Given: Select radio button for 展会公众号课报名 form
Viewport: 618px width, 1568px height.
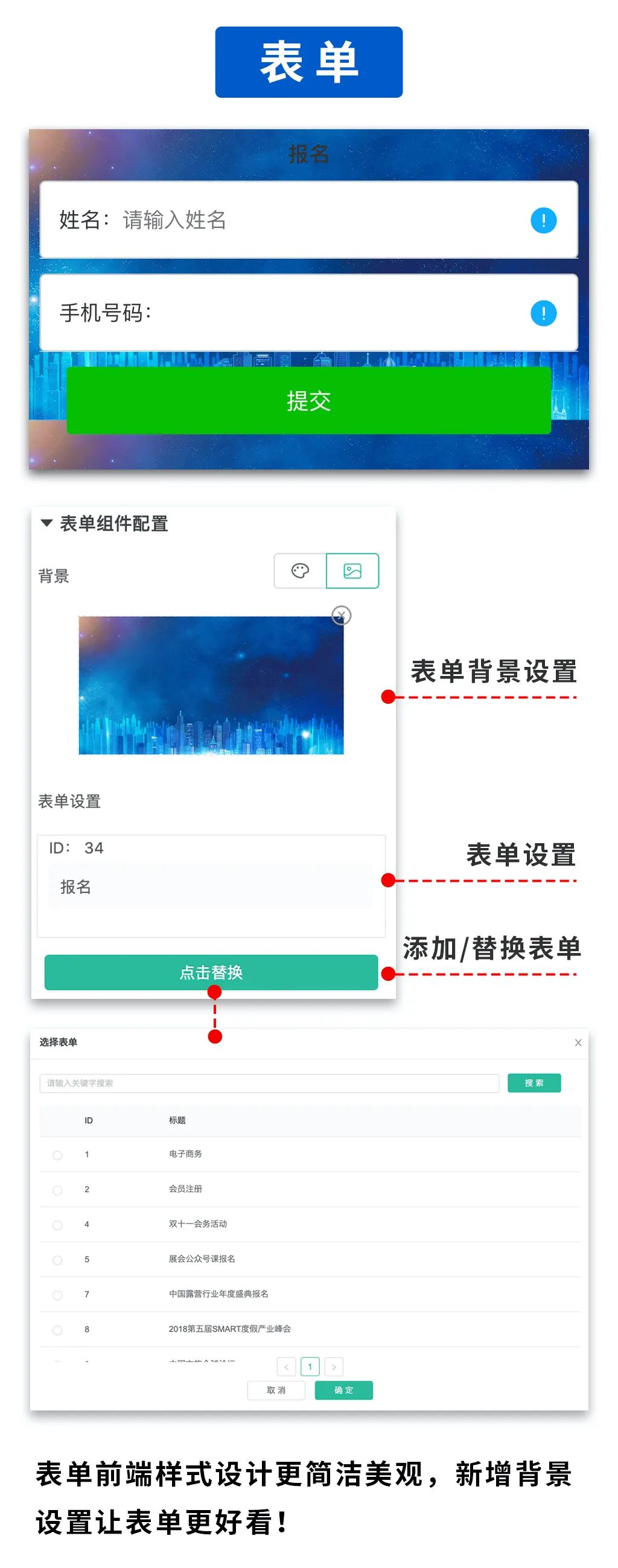Looking at the screenshot, I should coord(57,1260).
